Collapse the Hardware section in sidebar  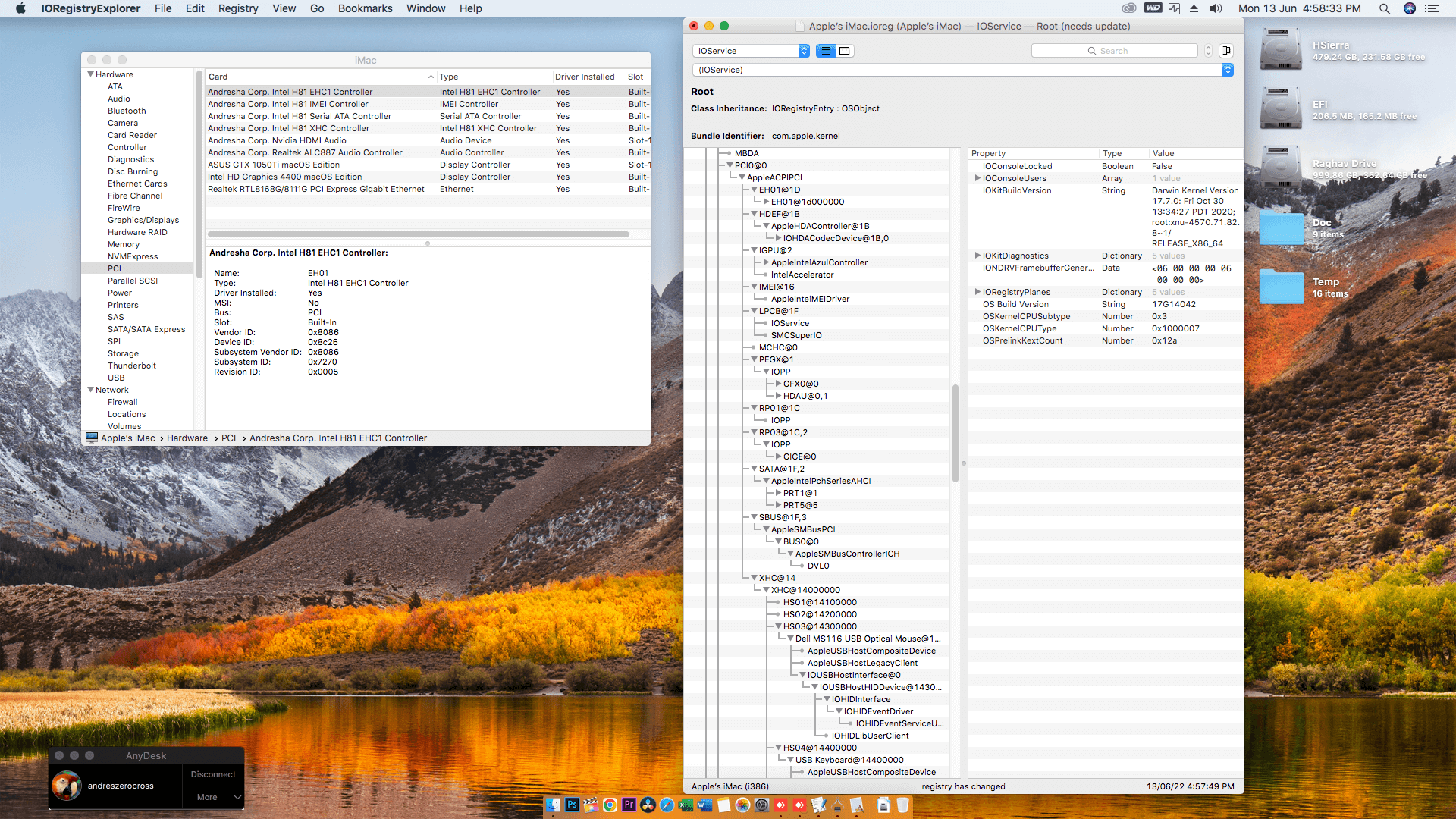pyautogui.click(x=90, y=74)
